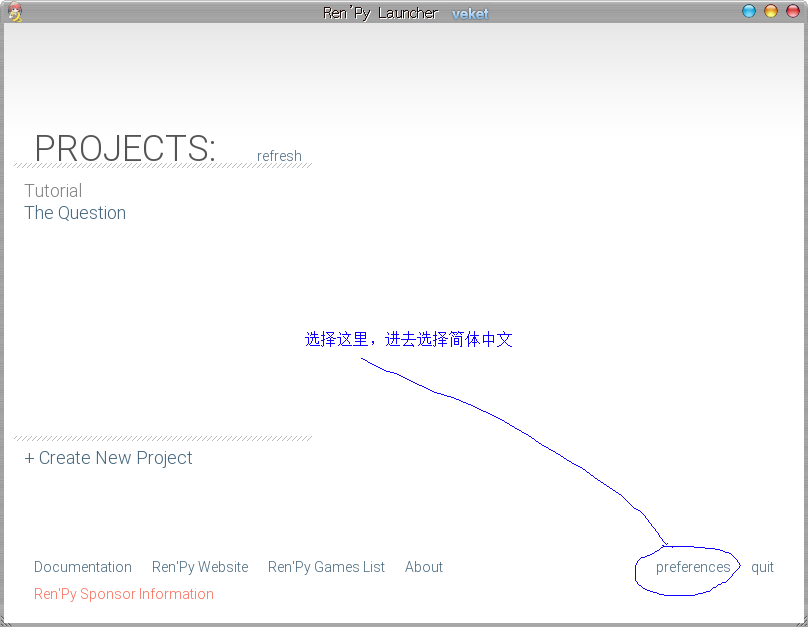Click the veket label in title bar
Viewport: 808px width, 627px height.
coord(470,14)
